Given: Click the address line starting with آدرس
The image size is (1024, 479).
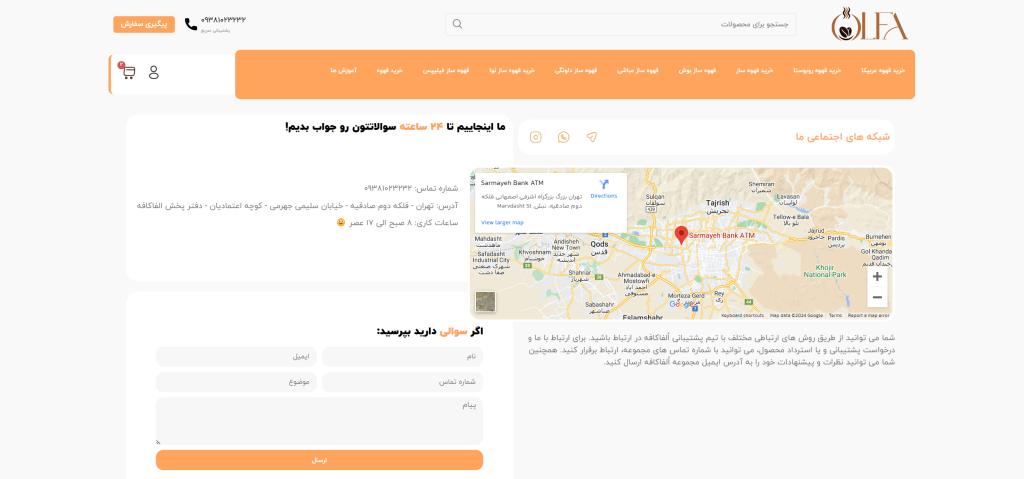Looking at the screenshot, I should tap(297, 205).
